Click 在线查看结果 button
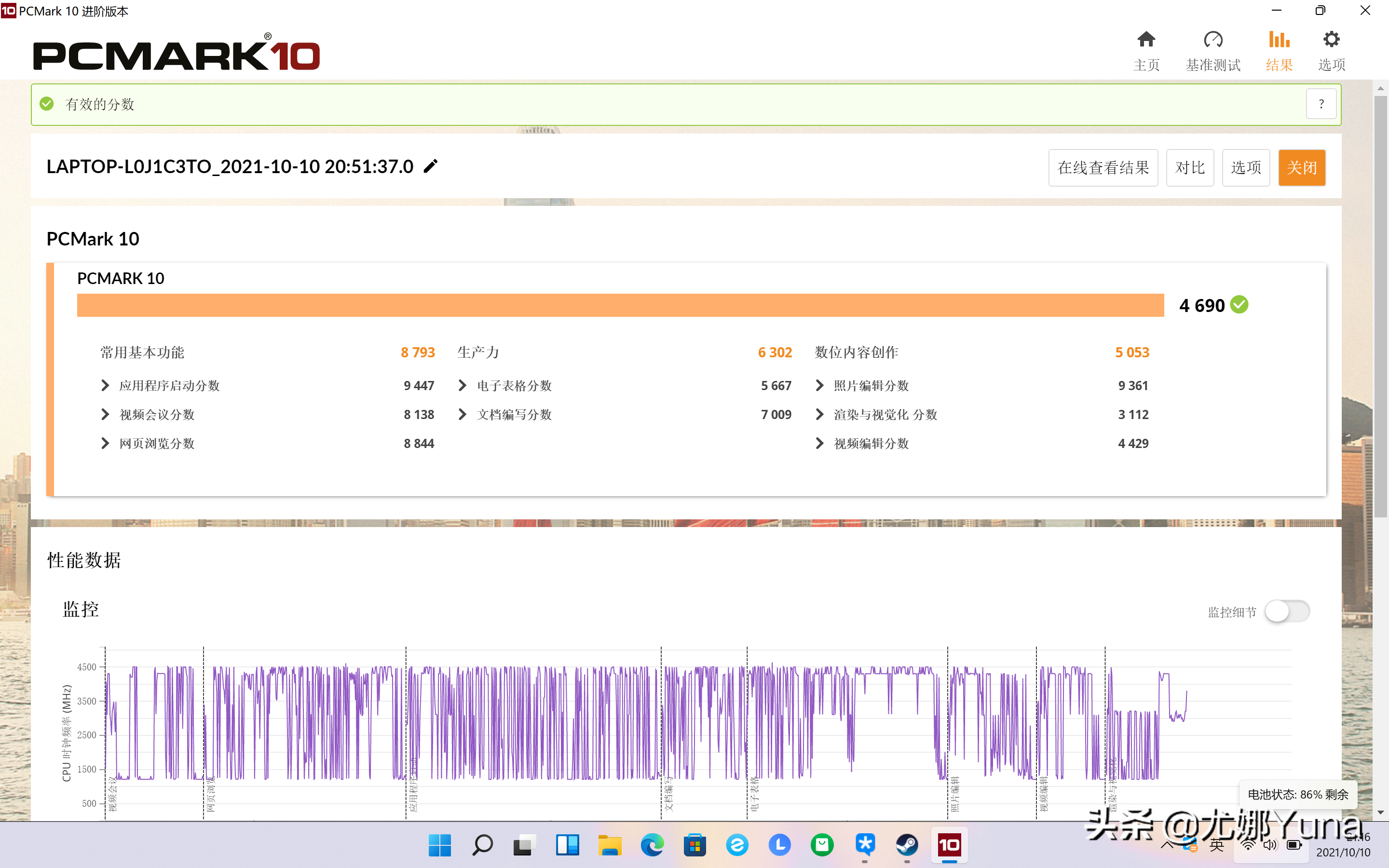1389x868 pixels. pyautogui.click(x=1103, y=168)
